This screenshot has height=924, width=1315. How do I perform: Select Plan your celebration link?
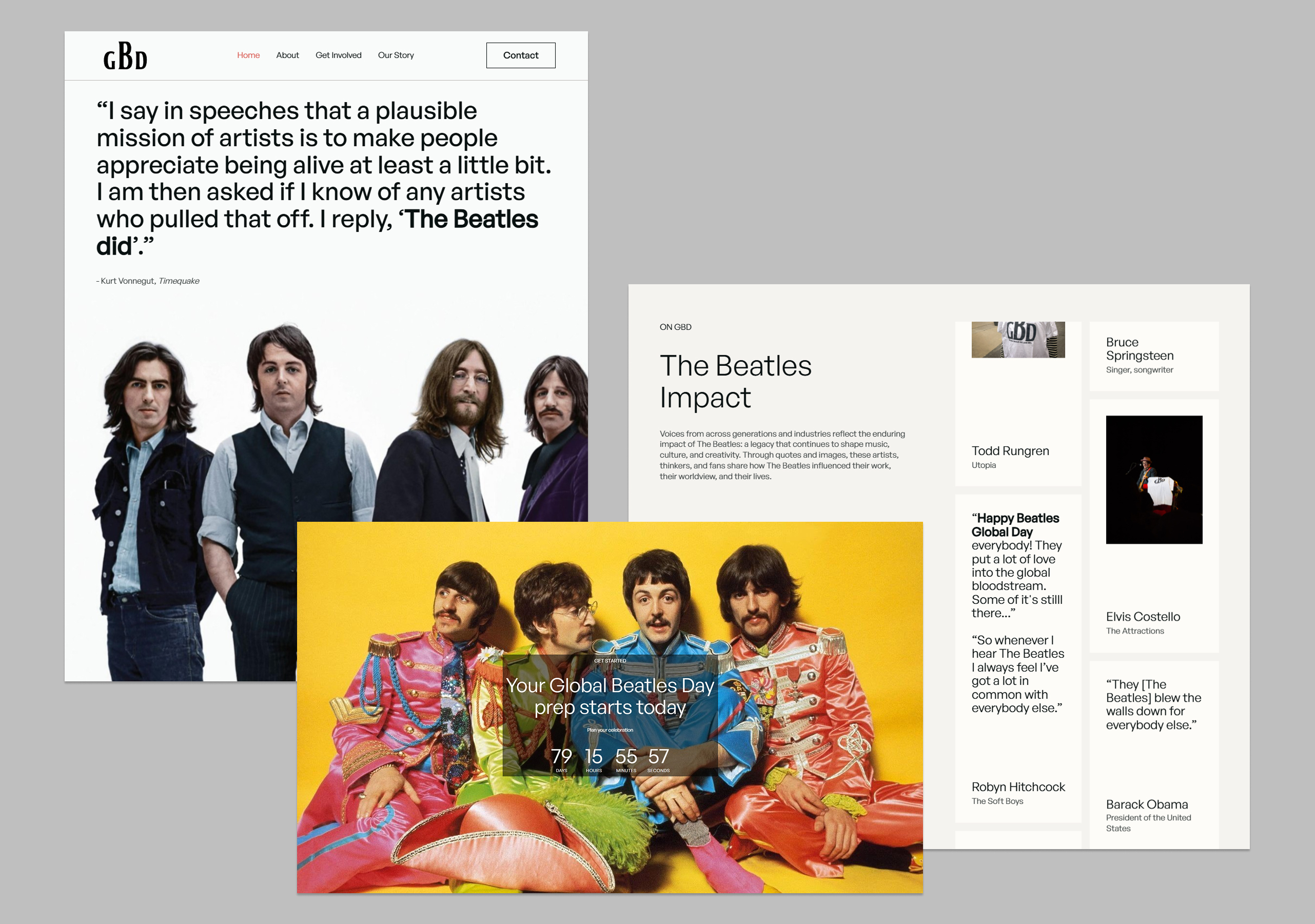[x=610, y=730]
